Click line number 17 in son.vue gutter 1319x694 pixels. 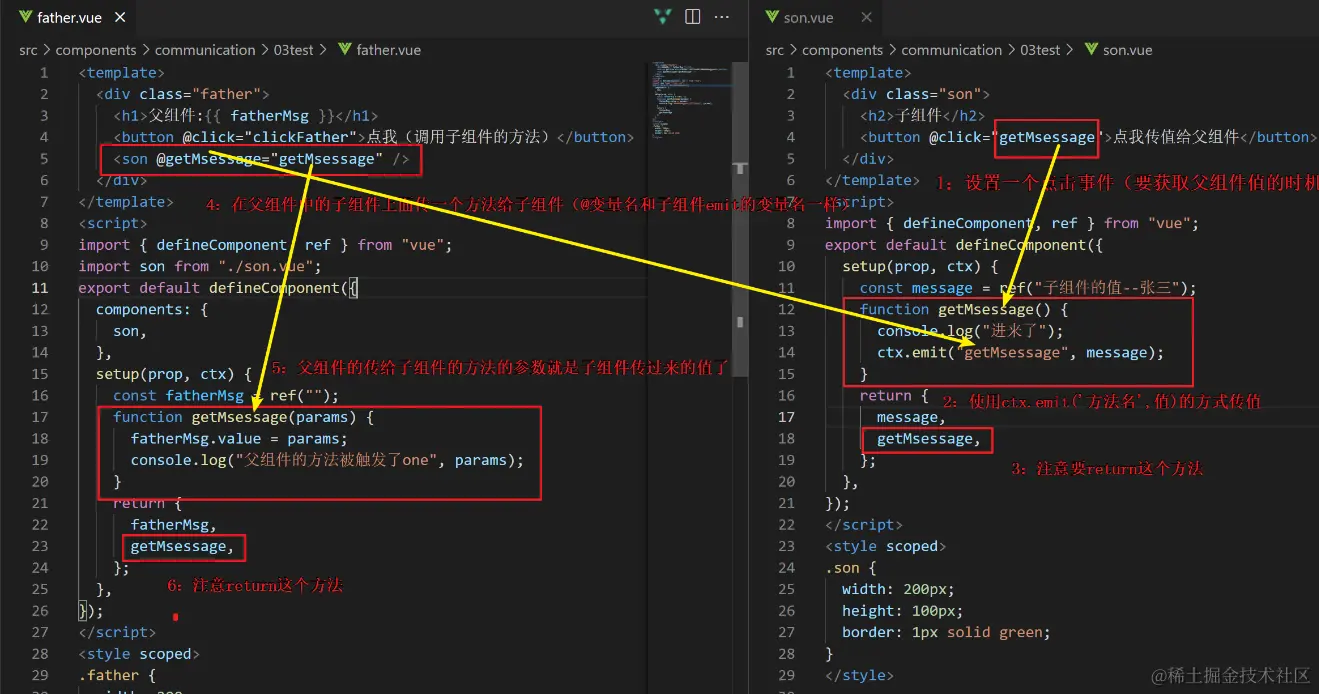[x=786, y=417]
